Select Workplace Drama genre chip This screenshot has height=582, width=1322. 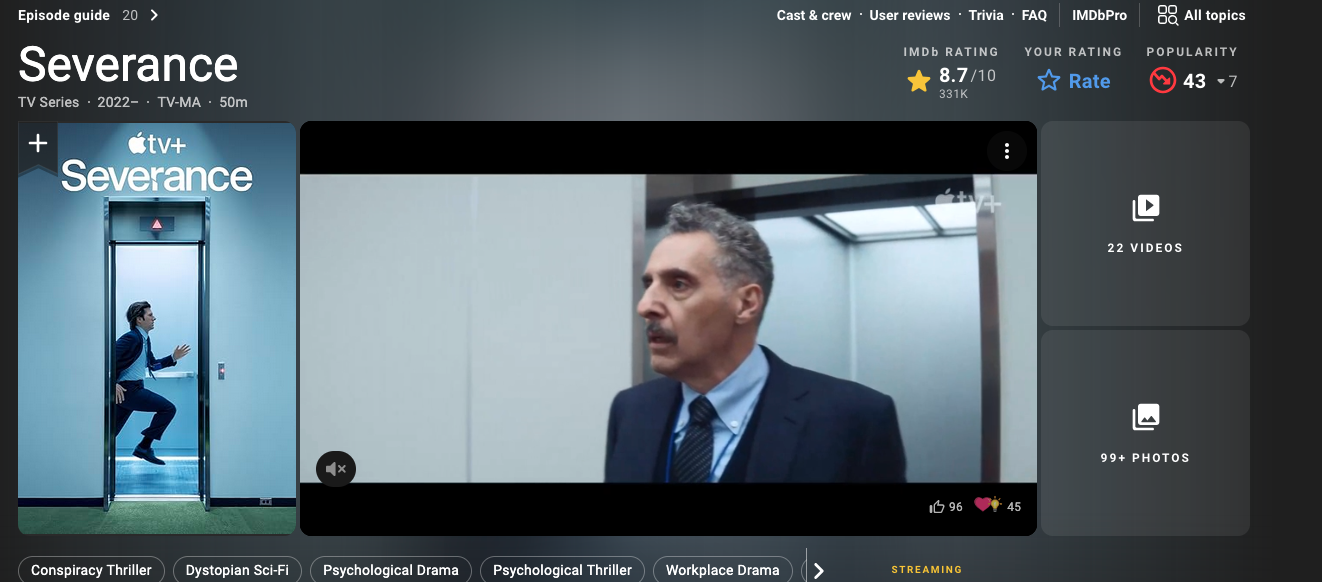pyautogui.click(x=722, y=570)
